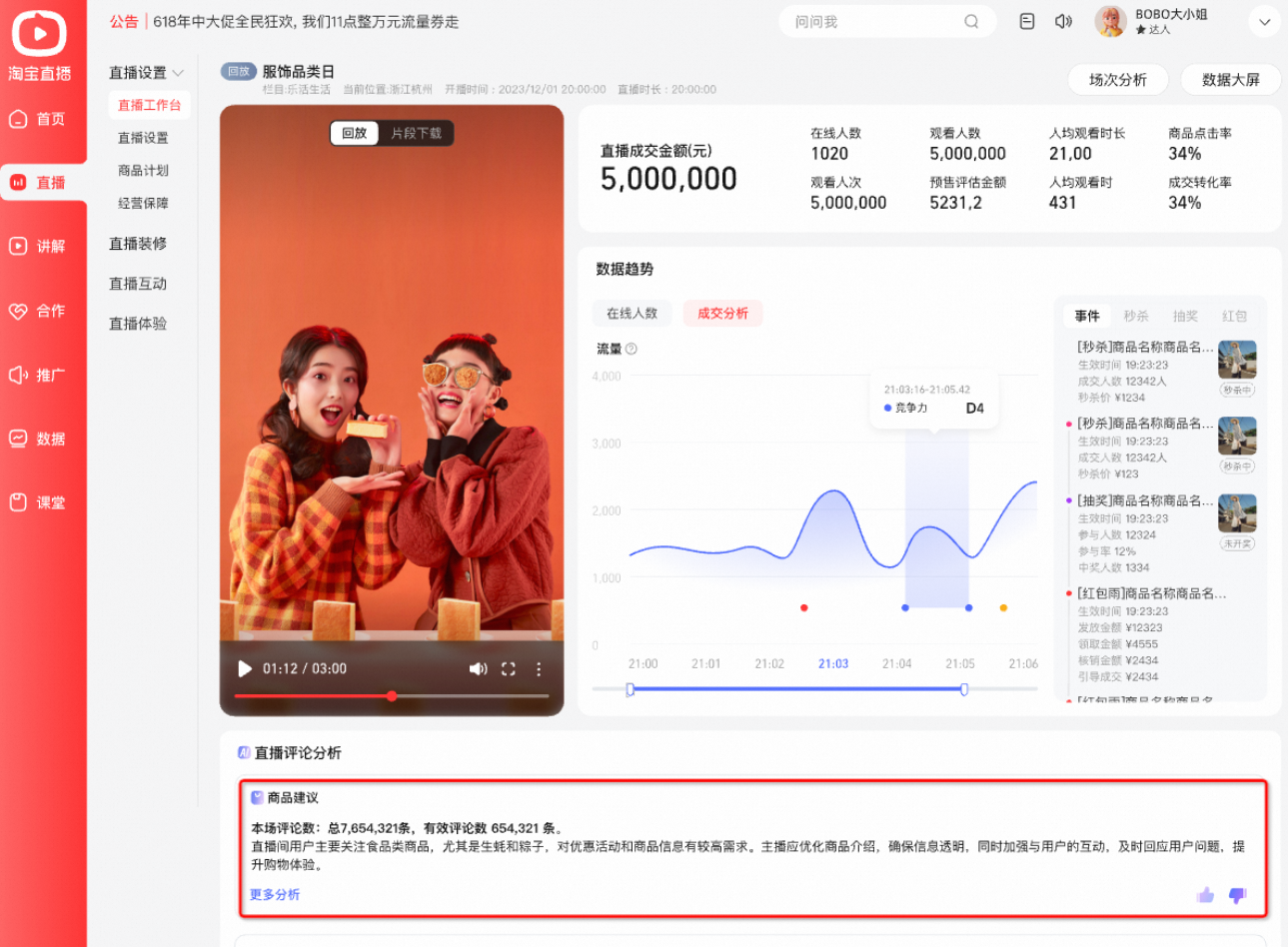Open the notes icon in top bar
Image resolution: width=1288 pixels, height=947 pixels.
pos(1027,21)
